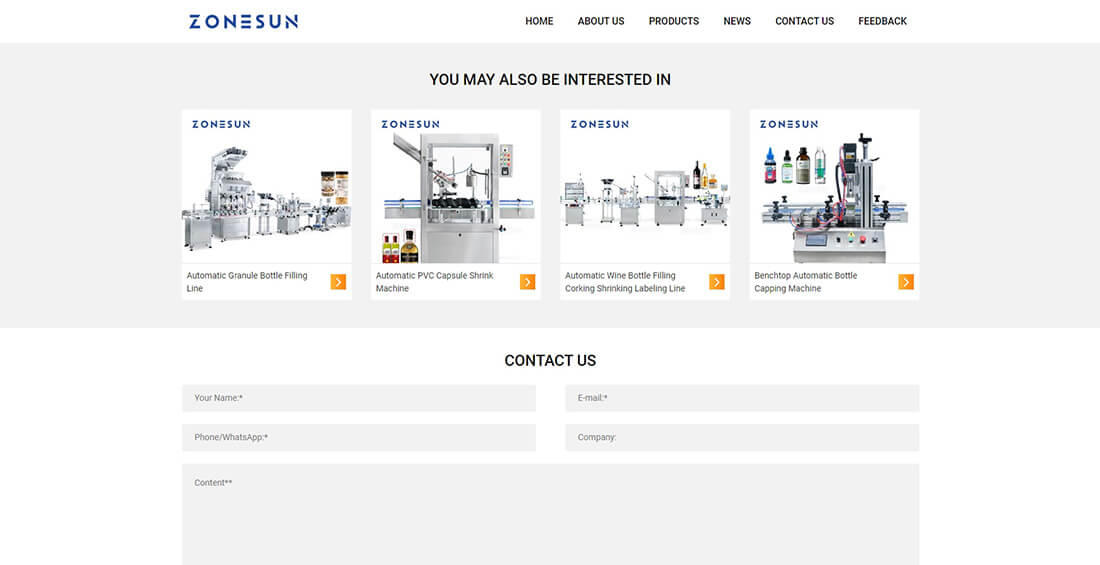The height and width of the screenshot is (565, 1100).
Task: Focus the Phone/WhatsApp input field
Action: tap(358, 437)
